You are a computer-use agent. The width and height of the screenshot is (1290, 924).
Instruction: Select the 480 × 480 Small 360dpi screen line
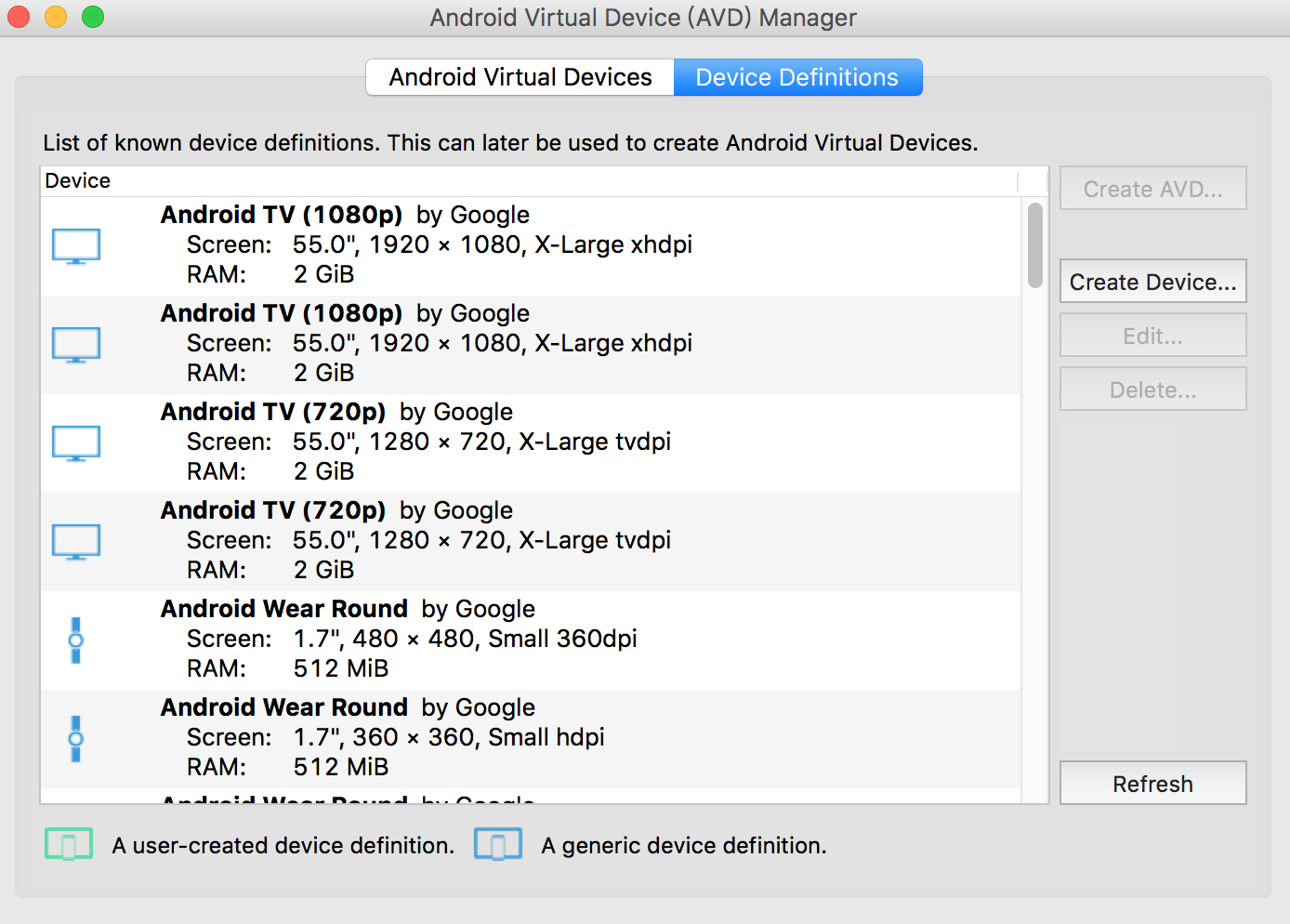point(412,639)
